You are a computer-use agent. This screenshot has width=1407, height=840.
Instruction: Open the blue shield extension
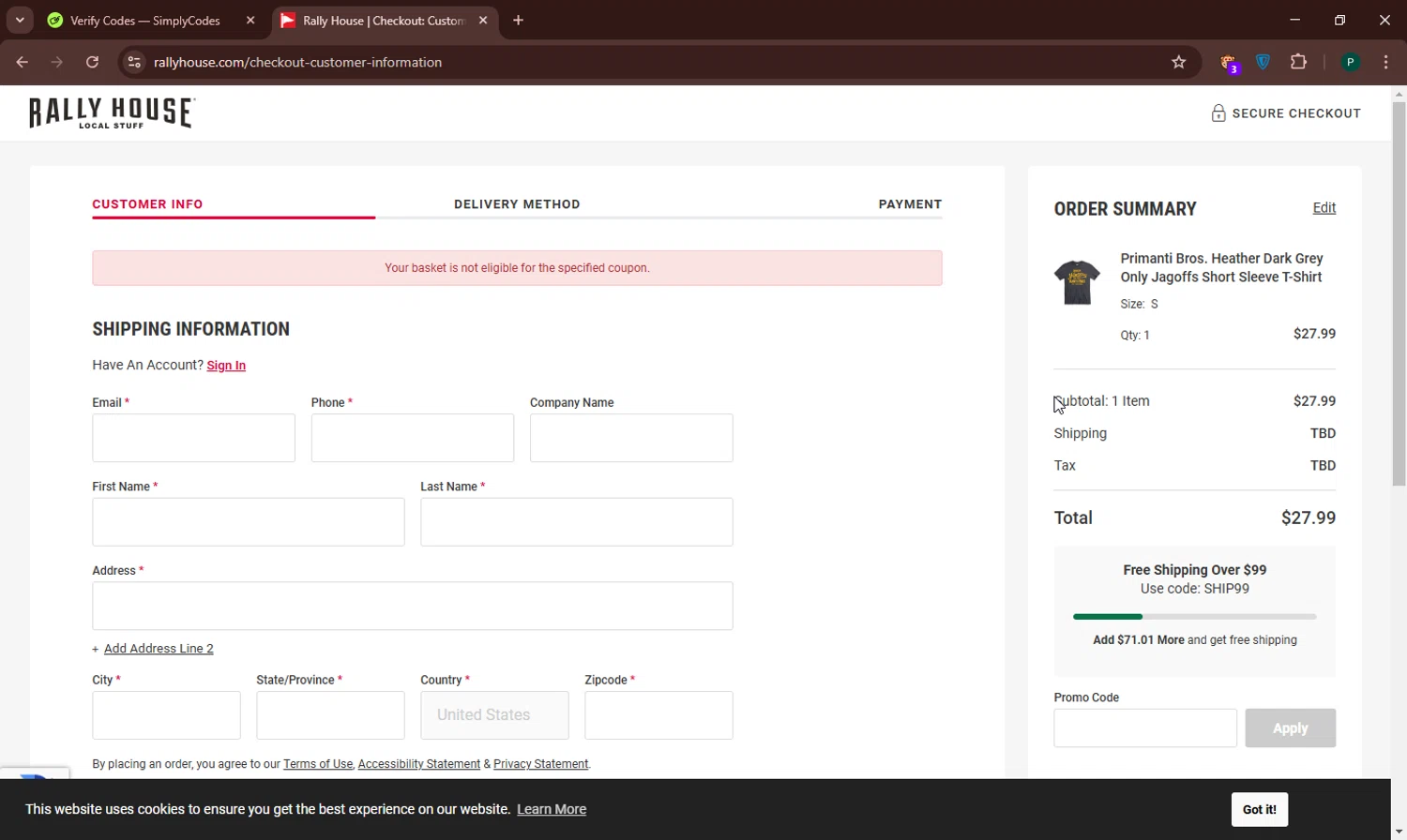[1263, 62]
